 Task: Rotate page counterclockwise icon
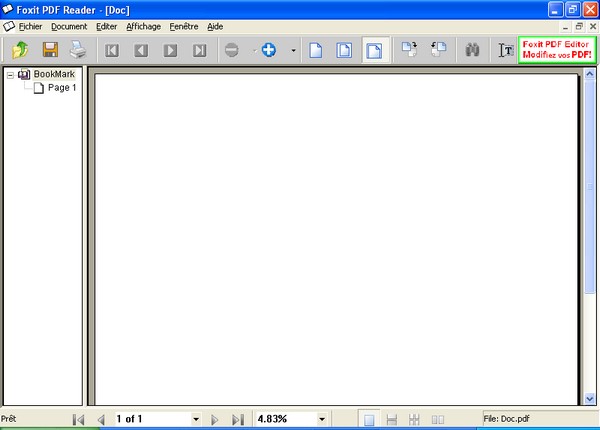coord(439,49)
